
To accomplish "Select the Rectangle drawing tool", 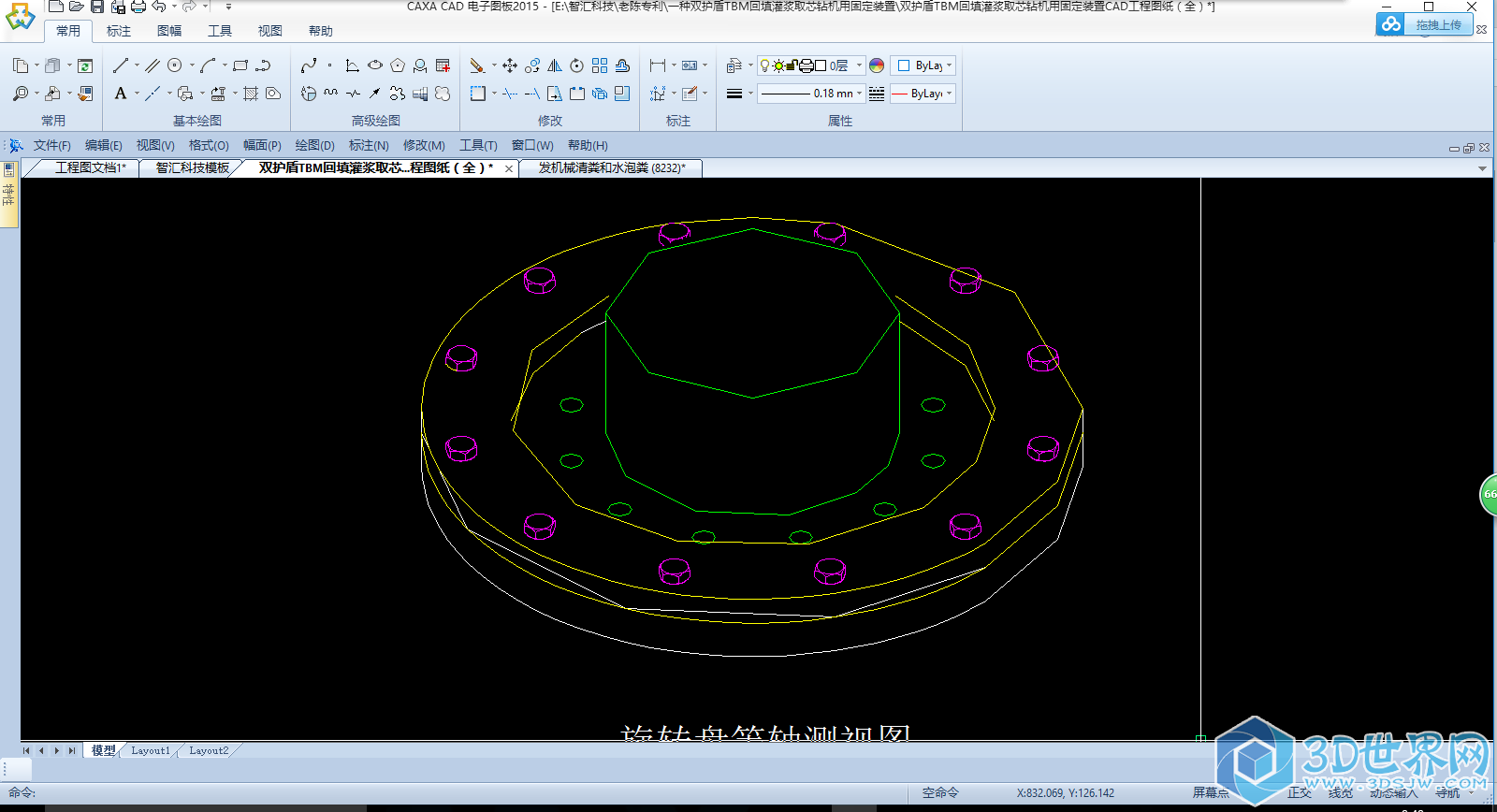I will tap(240, 65).
